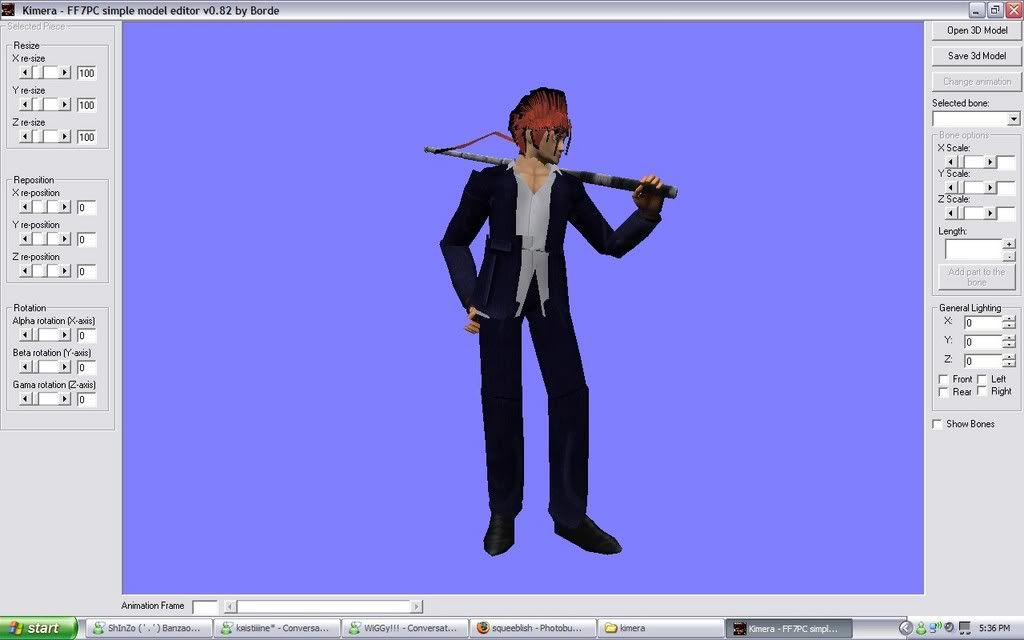Increase General Lighting Y with spinner

[1009, 338]
